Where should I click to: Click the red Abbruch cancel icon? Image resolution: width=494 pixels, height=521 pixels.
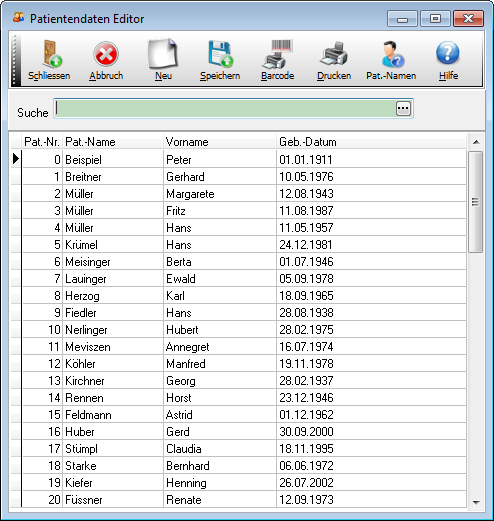(106, 54)
